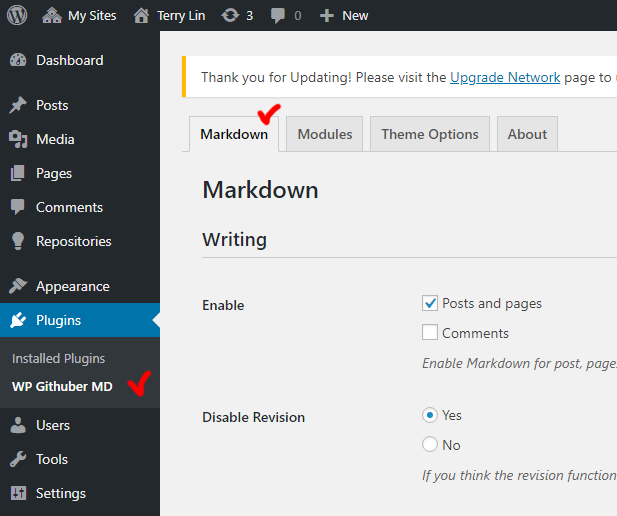The height and width of the screenshot is (516, 617).
Task: Open the Plugins menu label
Action: pyautogui.click(x=58, y=320)
